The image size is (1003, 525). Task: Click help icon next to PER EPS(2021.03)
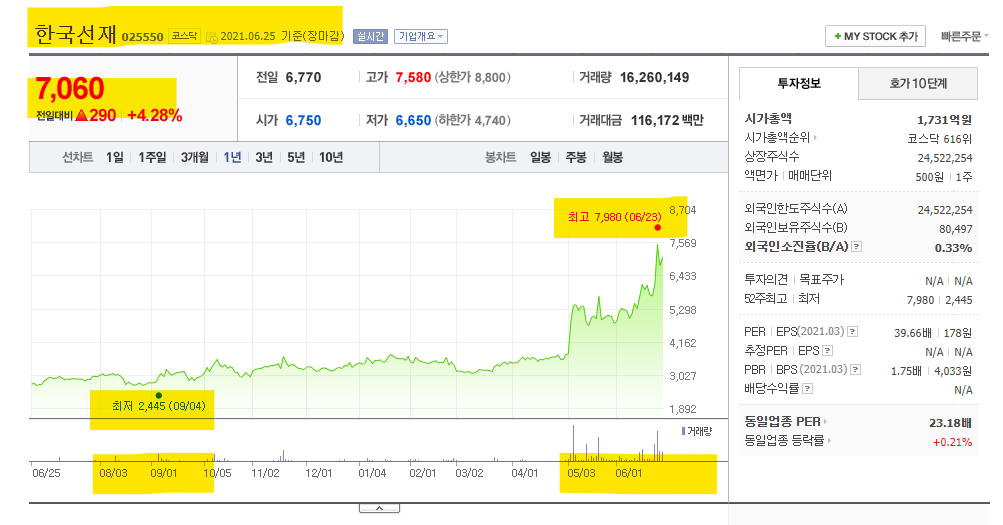tap(853, 332)
